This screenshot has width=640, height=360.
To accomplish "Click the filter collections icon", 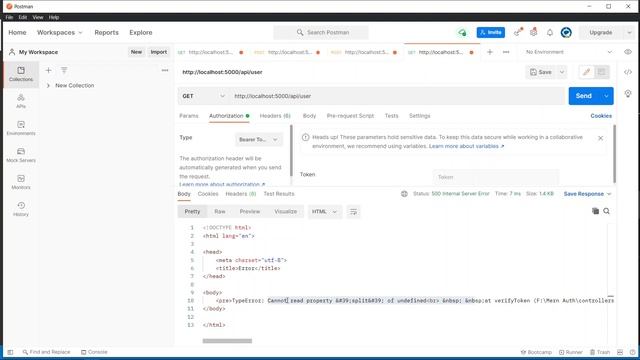I will coord(64,70).
